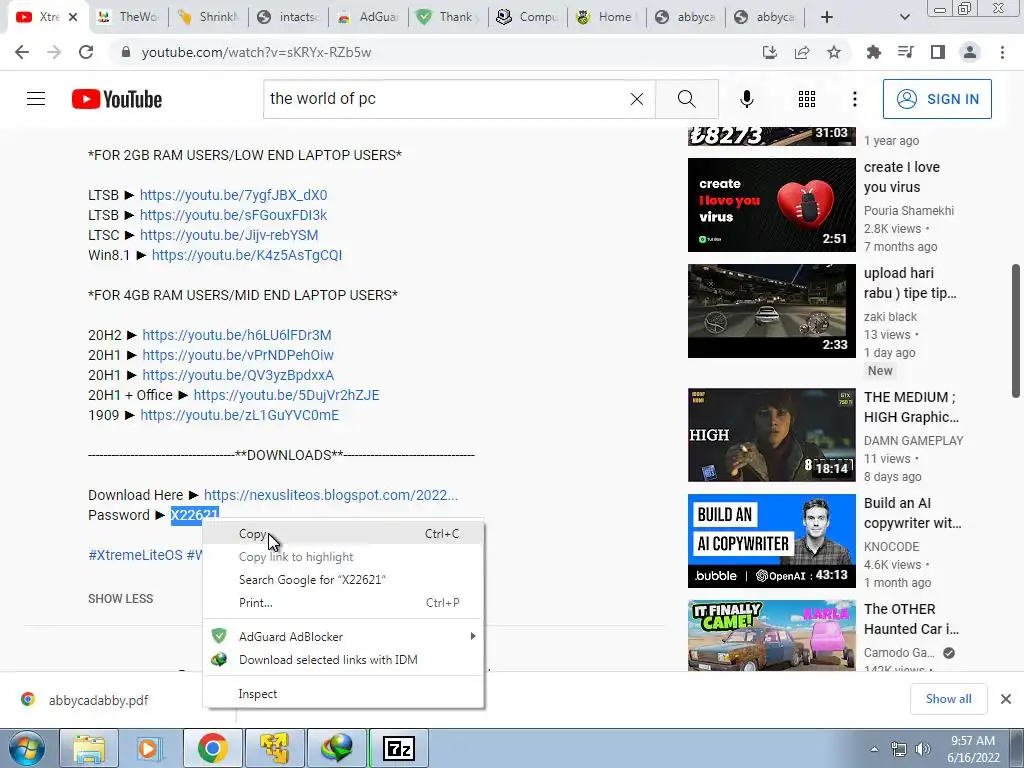Viewport: 1024px width, 768px height.
Task: Go to YouTube home via the logo
Action: [117, 99]
